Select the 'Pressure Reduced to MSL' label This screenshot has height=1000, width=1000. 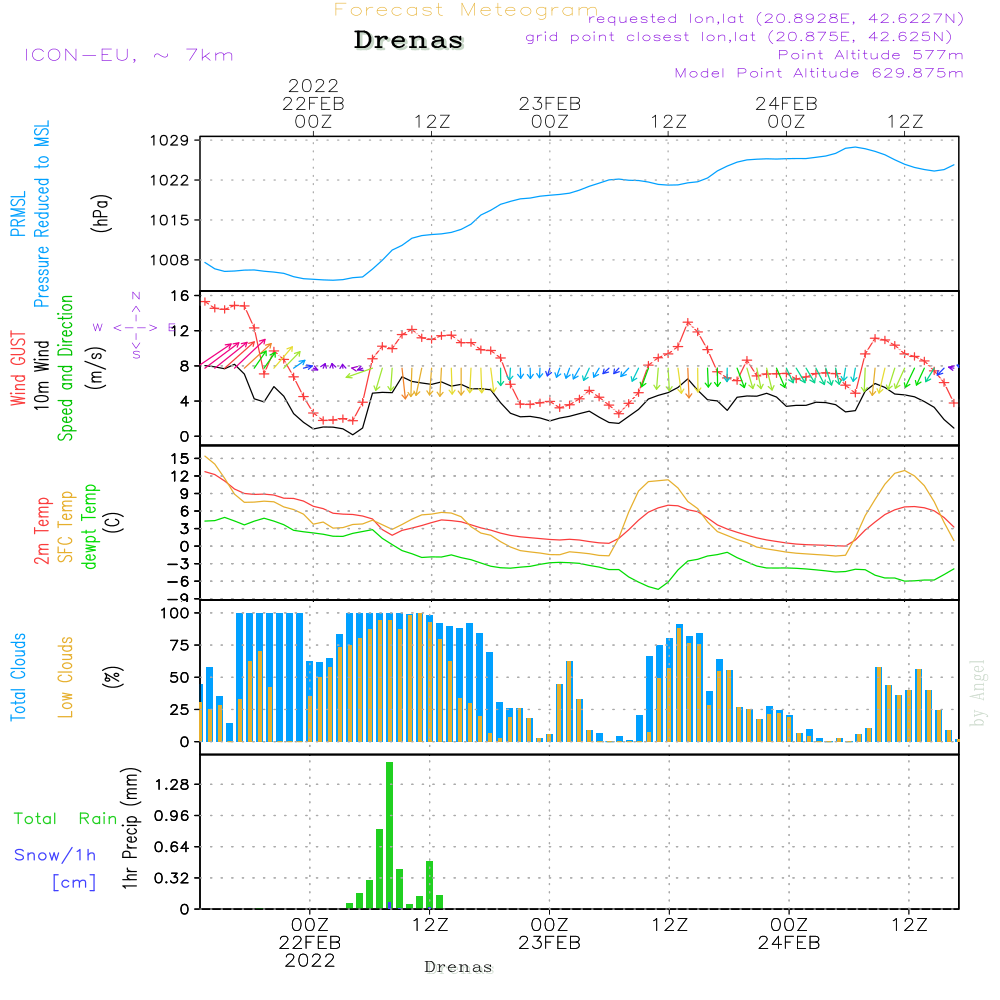coord(41,214)
